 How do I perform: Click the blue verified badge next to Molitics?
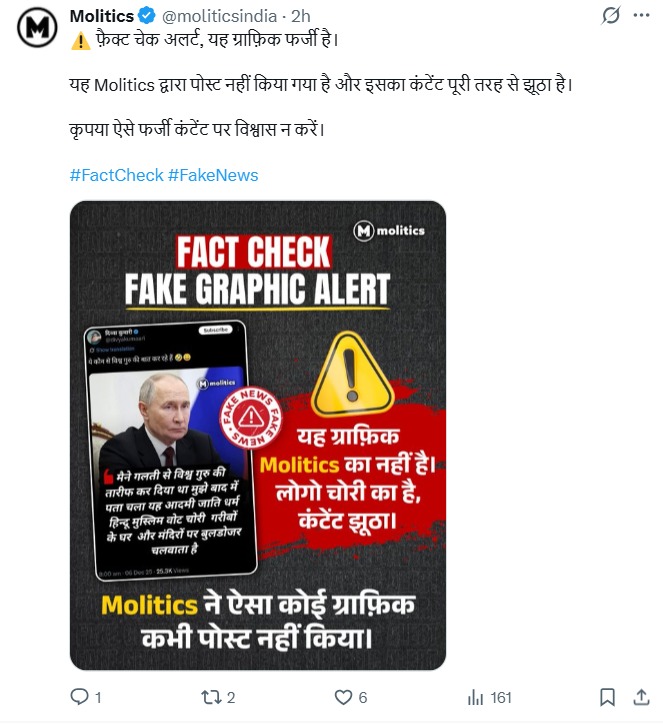pyautogui.click(x=147, y=16)
